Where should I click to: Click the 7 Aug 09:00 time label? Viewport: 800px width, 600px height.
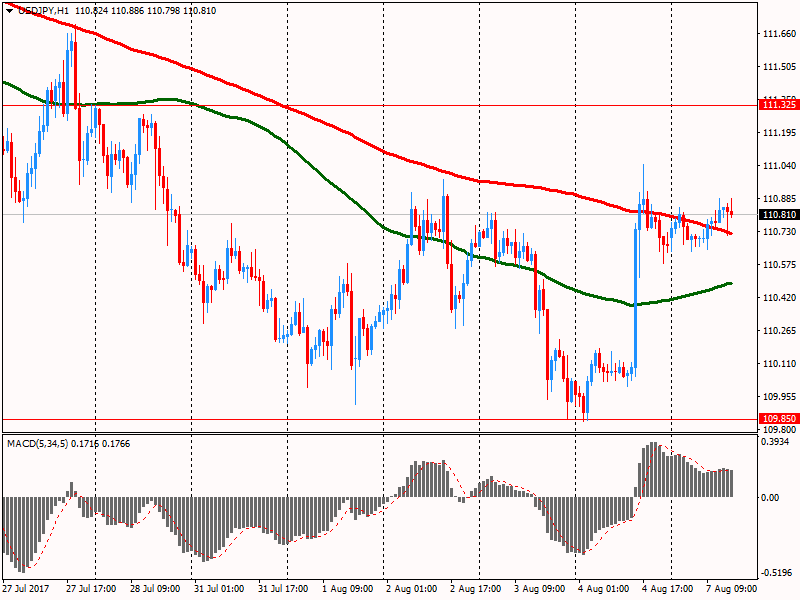(x=732, y=589)
